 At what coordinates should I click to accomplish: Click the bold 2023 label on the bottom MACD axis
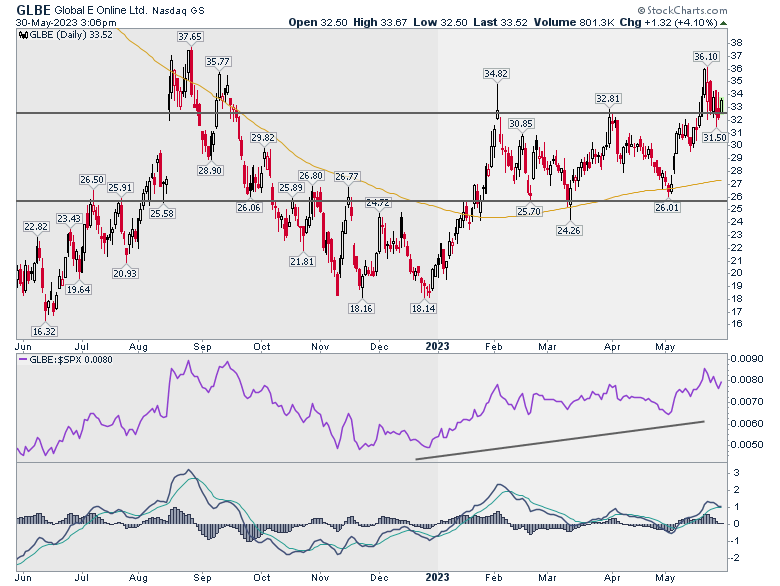[437, 578]
